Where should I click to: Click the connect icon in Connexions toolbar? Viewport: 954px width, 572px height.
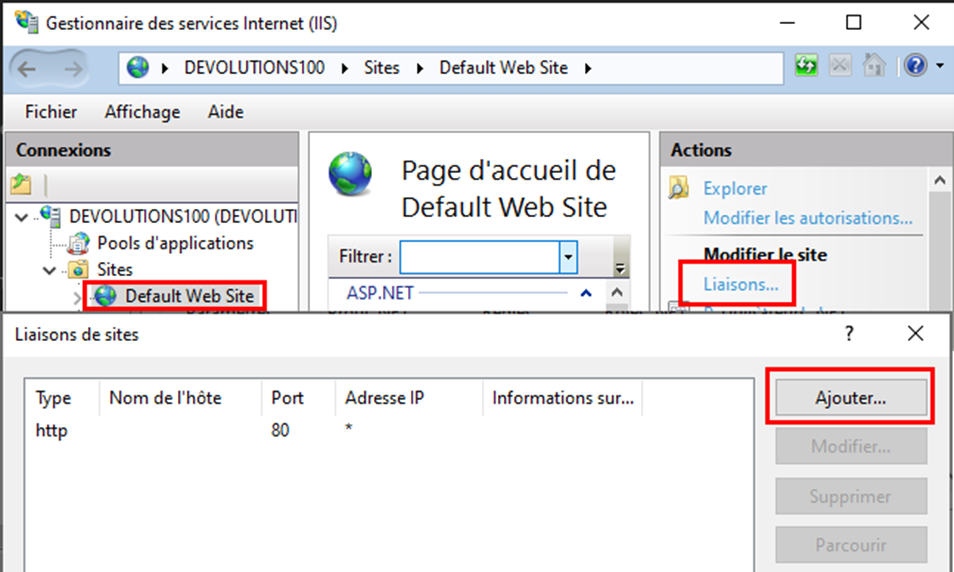21,183
